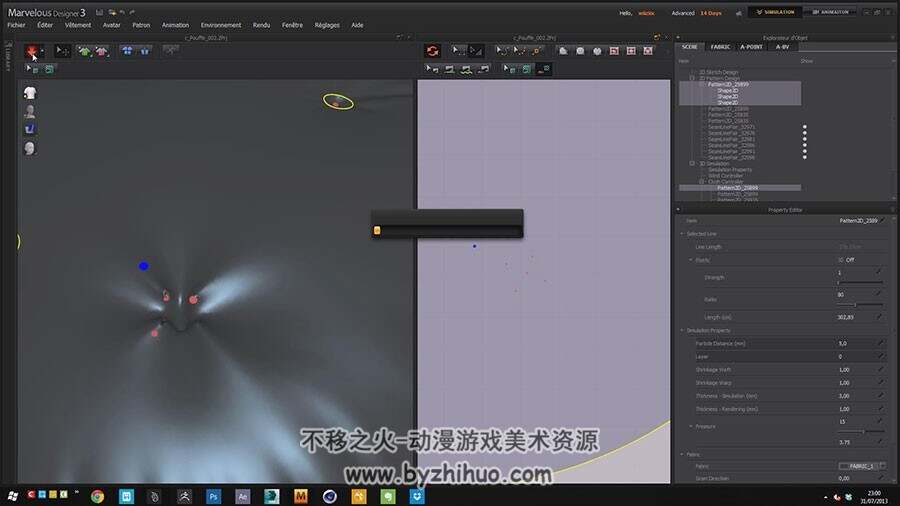The height and width of the screenshot is (506, 900).
Task: Open Chrome from the taskbar
Action: 98,496
